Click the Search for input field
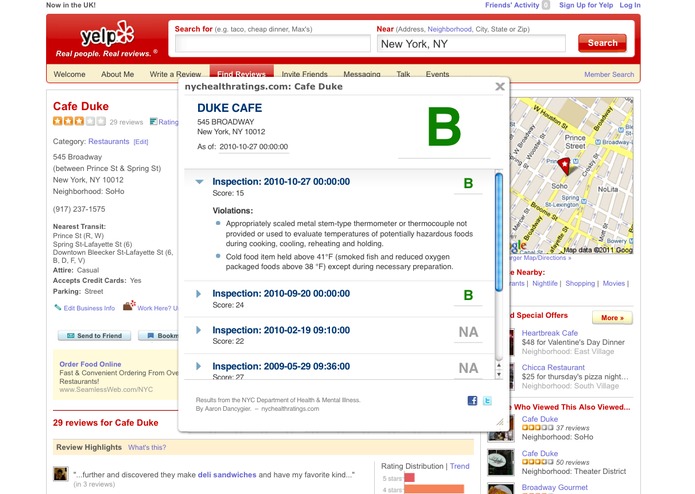This screenshot has height=494, width=695. 273,44
